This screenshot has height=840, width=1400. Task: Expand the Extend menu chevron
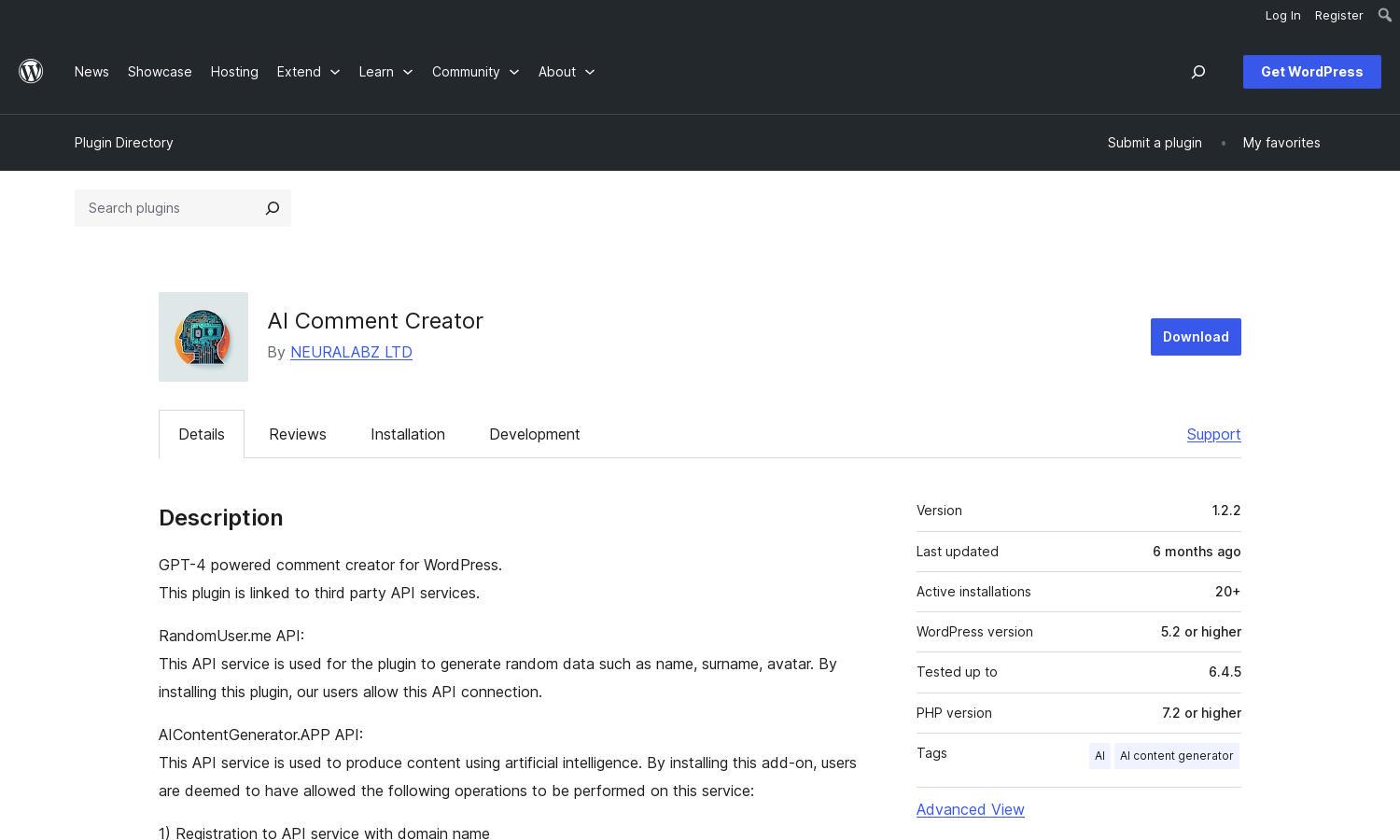coord(335,72)
